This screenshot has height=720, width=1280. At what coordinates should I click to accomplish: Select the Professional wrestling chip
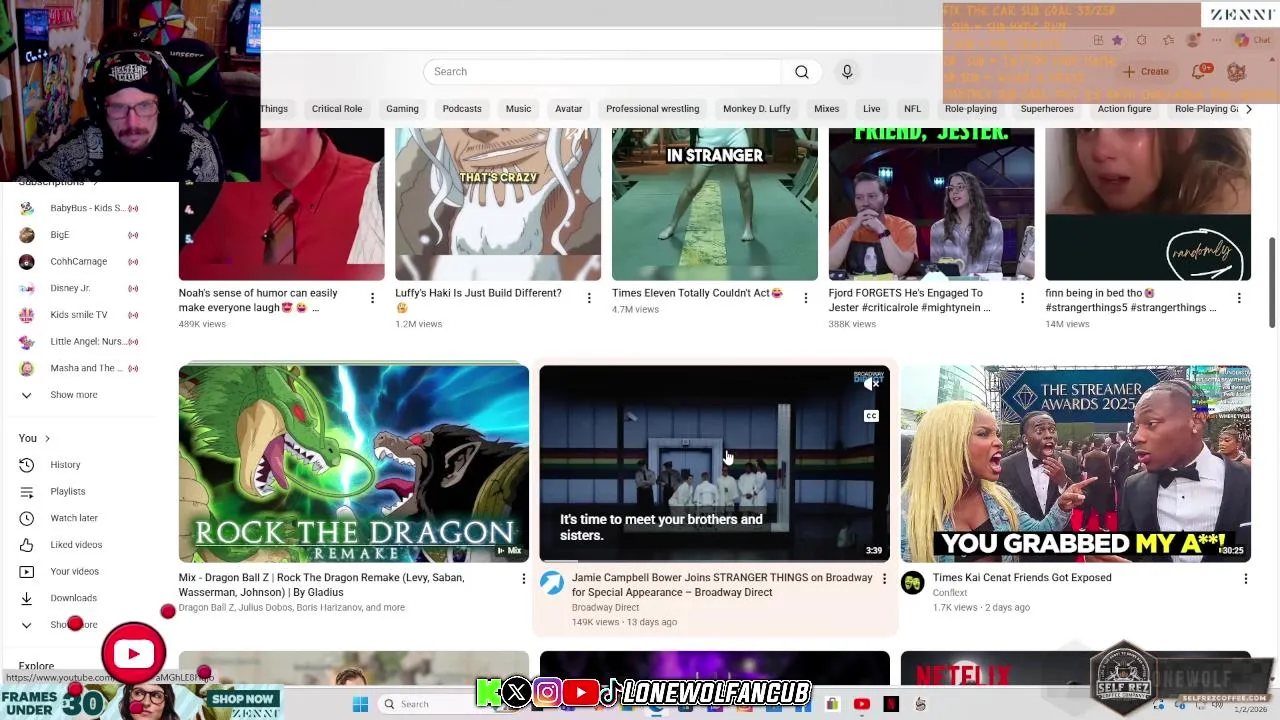point(652,109)
